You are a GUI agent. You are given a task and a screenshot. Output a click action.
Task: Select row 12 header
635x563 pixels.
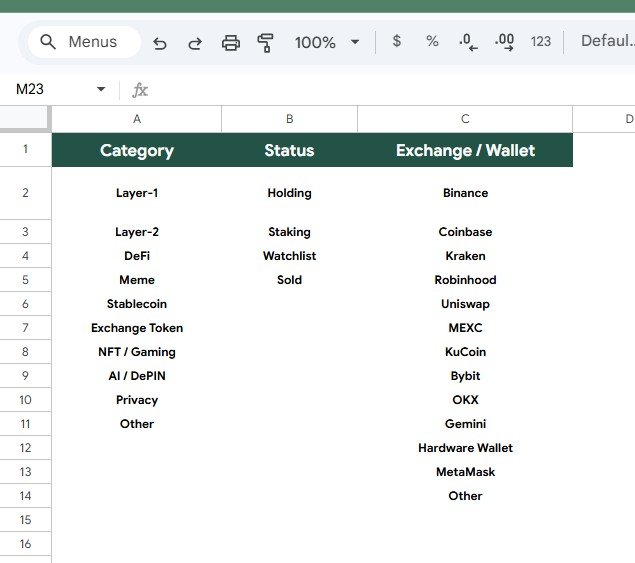pos(26,448)
